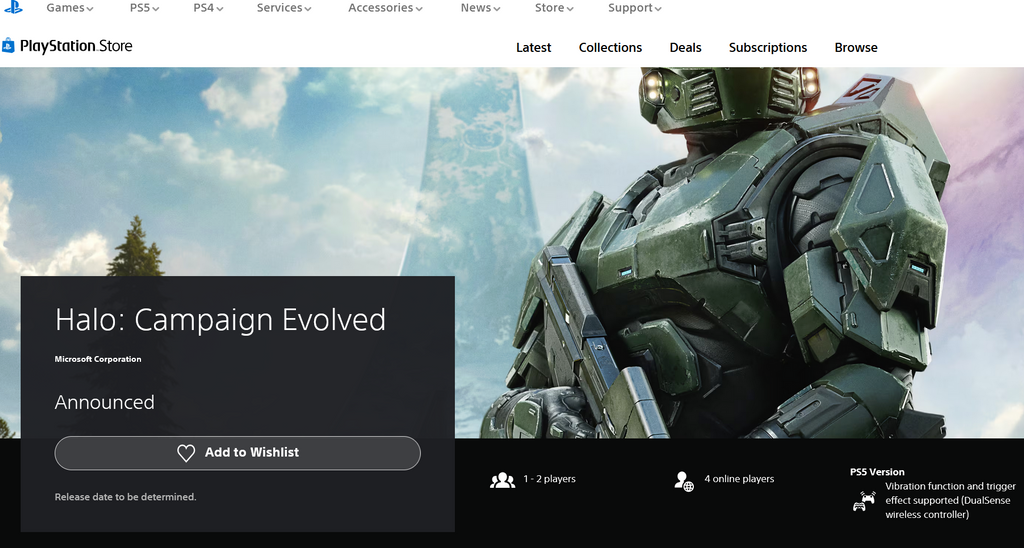Click the PlayStation Store shopping bag icon
The height and width of the screenshot is (548, 1024).
tap(8, 45)
